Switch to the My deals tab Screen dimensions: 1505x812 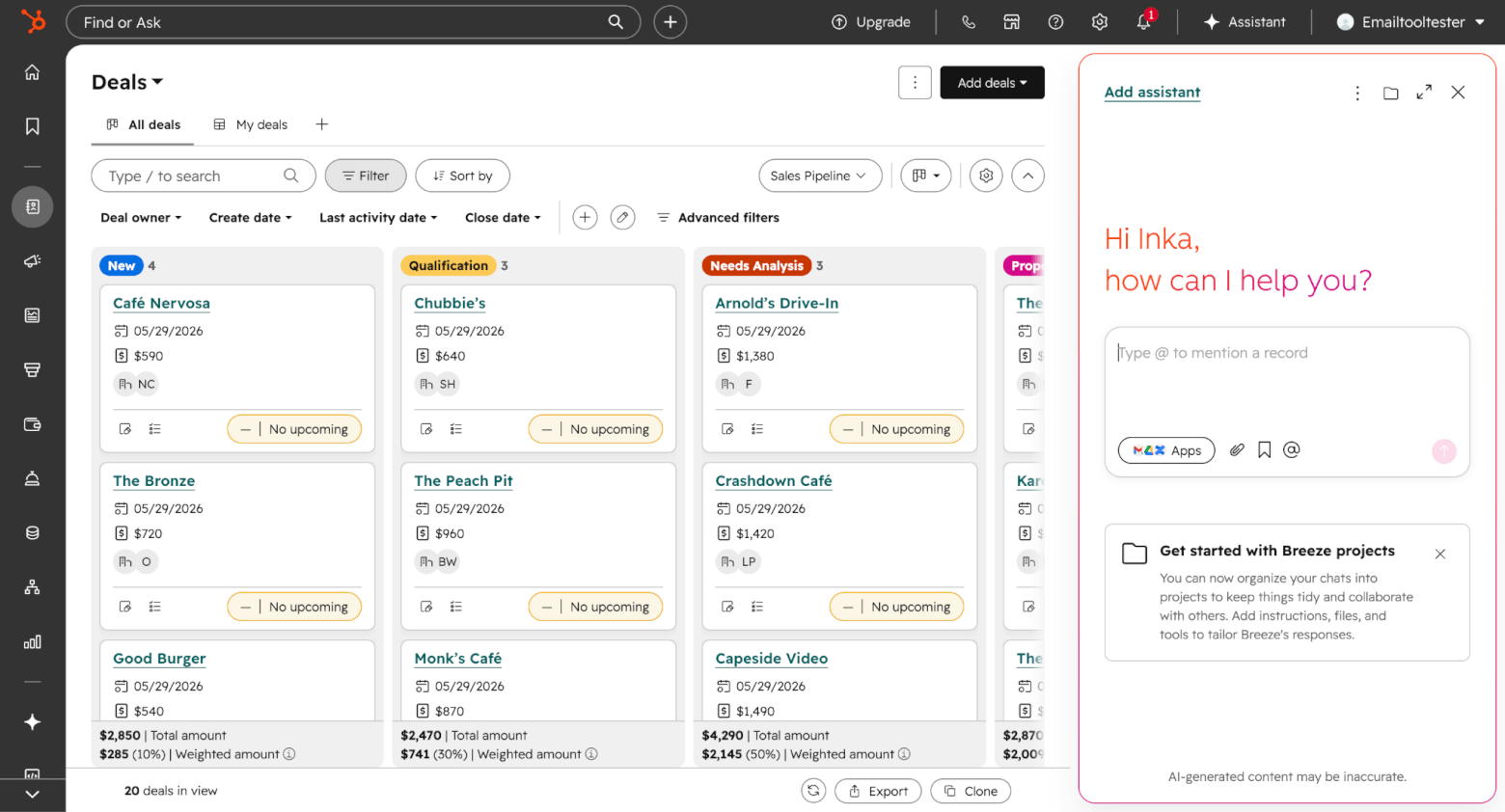(250, 125)
